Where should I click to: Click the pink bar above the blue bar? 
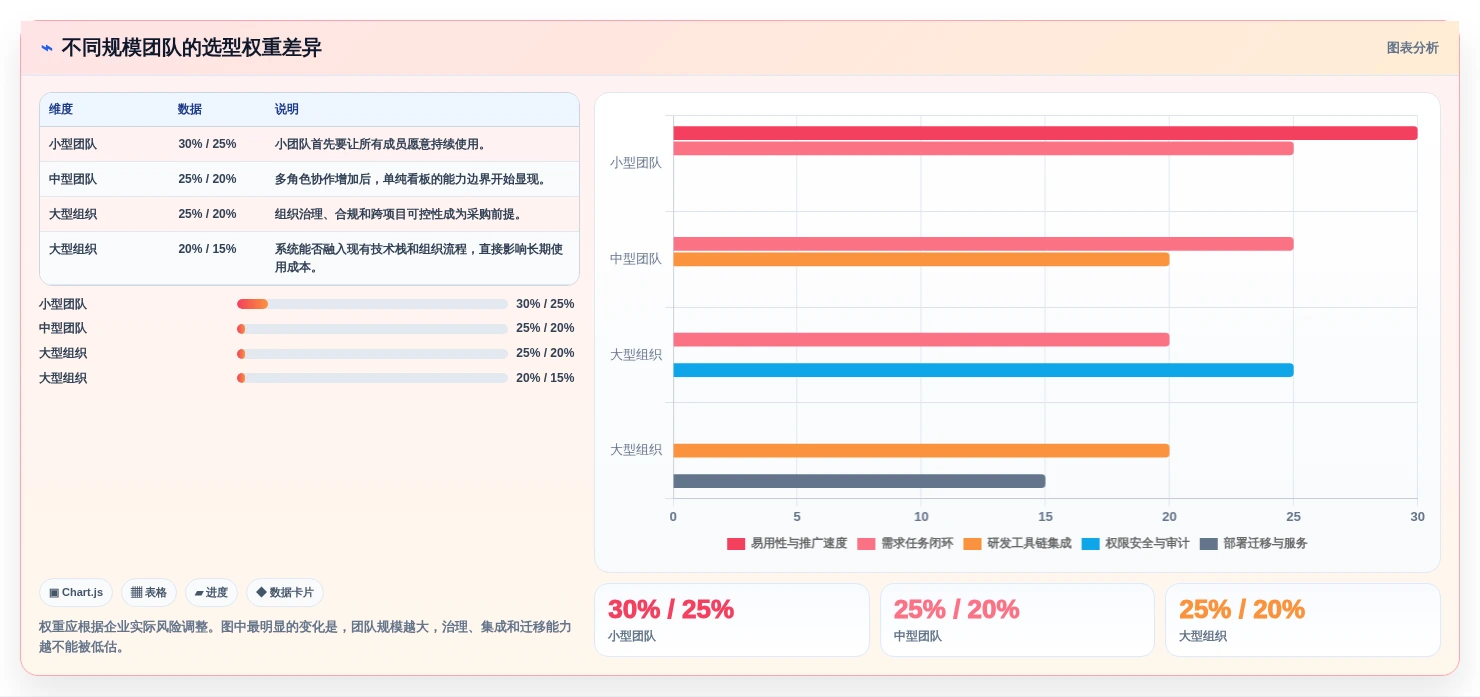click(x=921, y=339)
